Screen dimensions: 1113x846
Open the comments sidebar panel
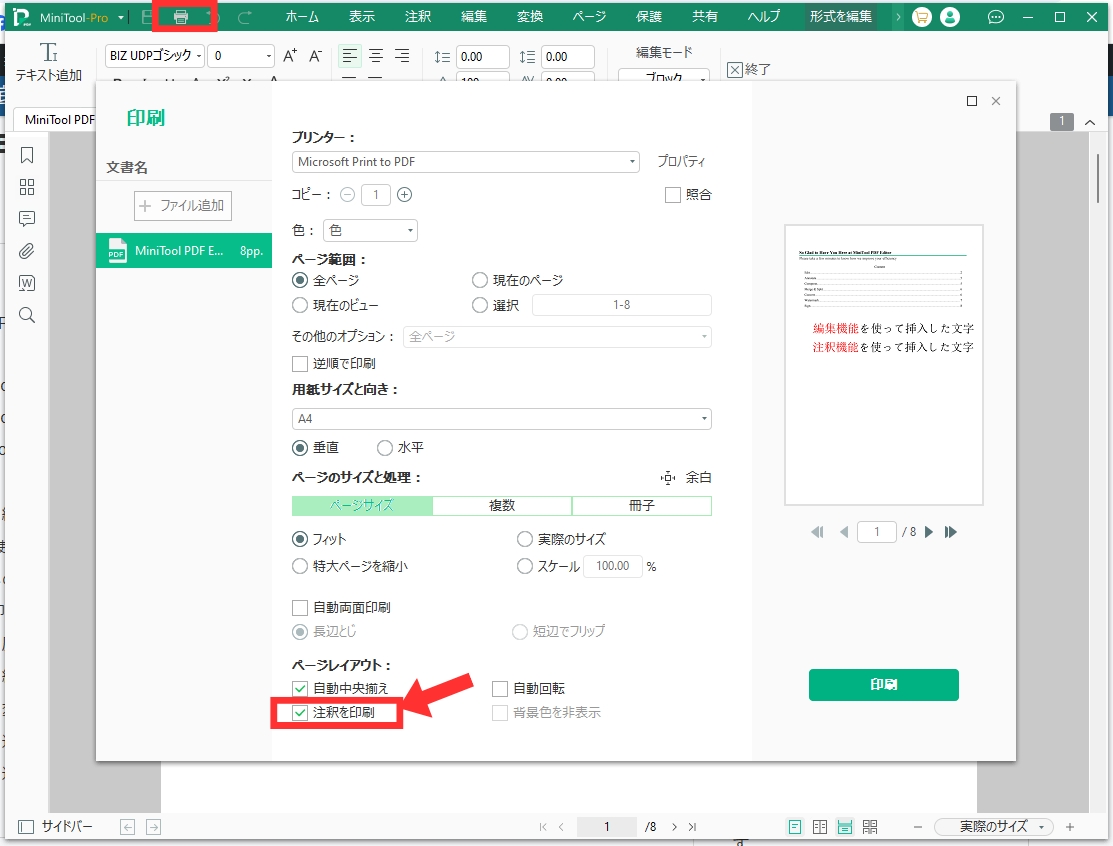click(27, 219)
